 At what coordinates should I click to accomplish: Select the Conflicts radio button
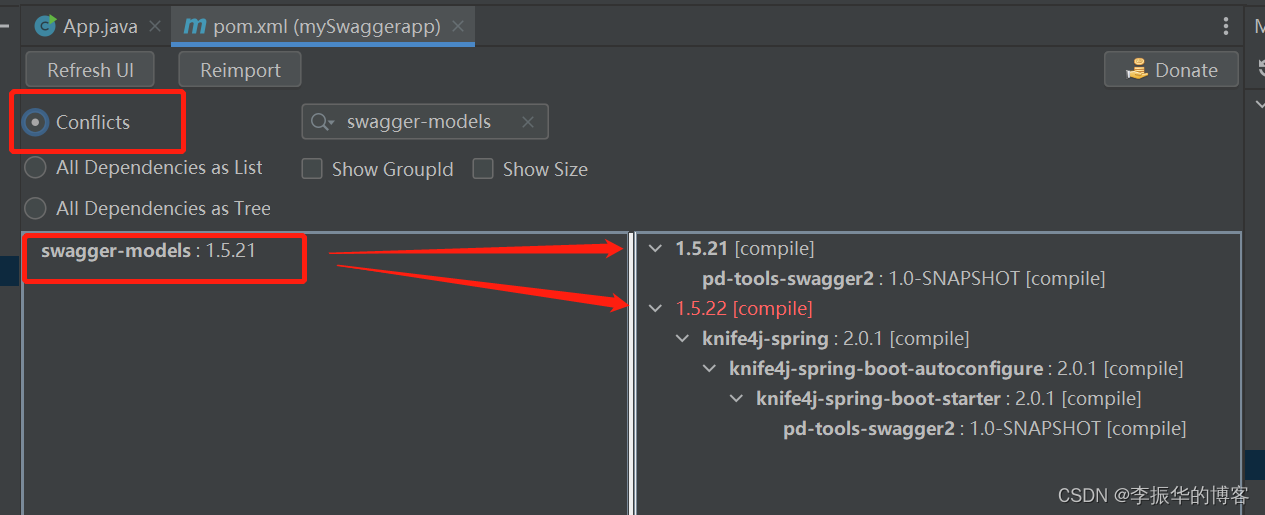coord(36,122)
